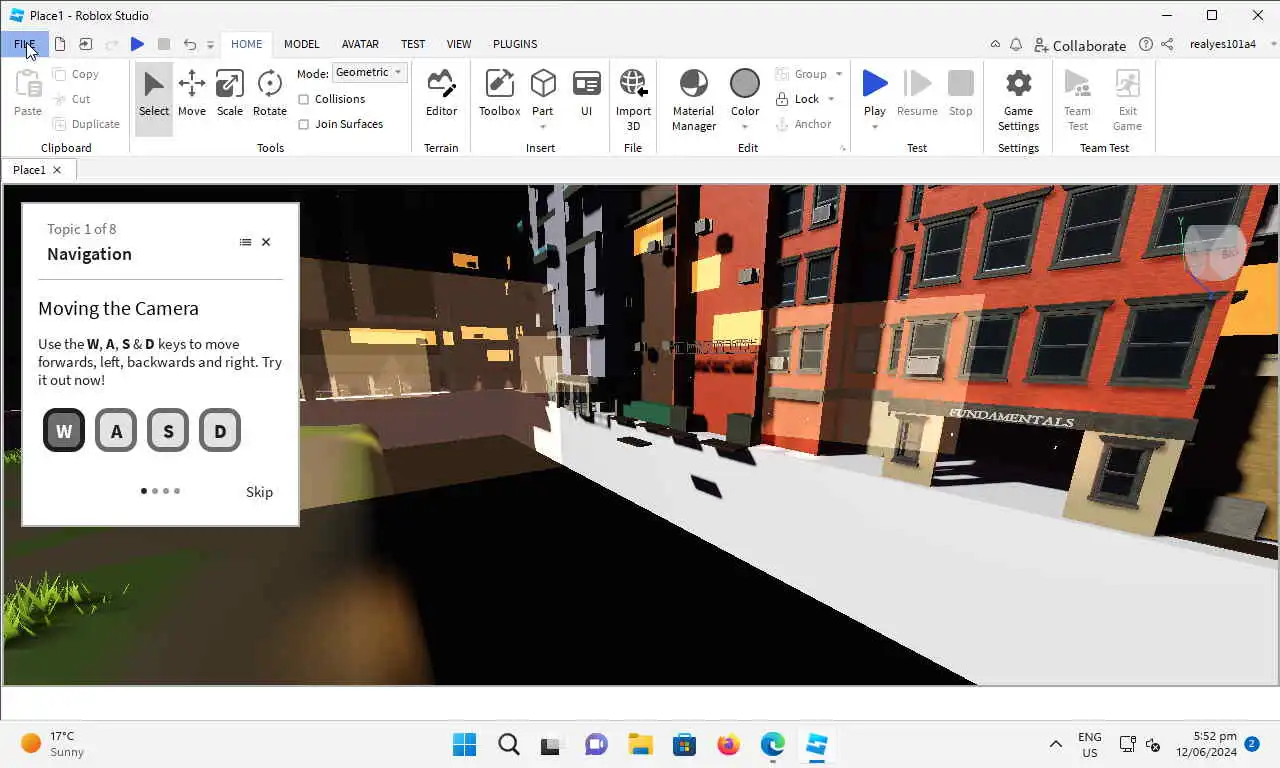Insert a Part using the cube icon
This screenshot has width=1280, height=768.
pos(543,85)
